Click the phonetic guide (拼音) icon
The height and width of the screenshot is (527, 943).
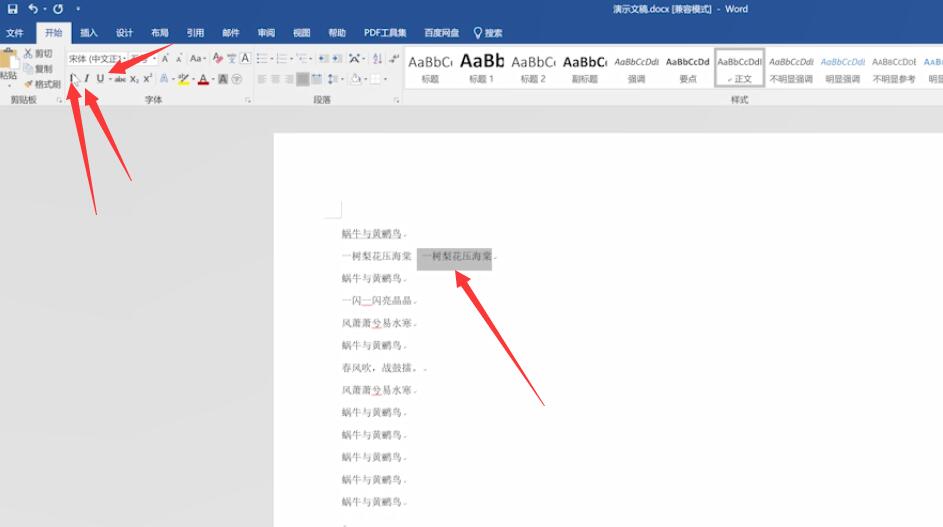tap(232, 58)
